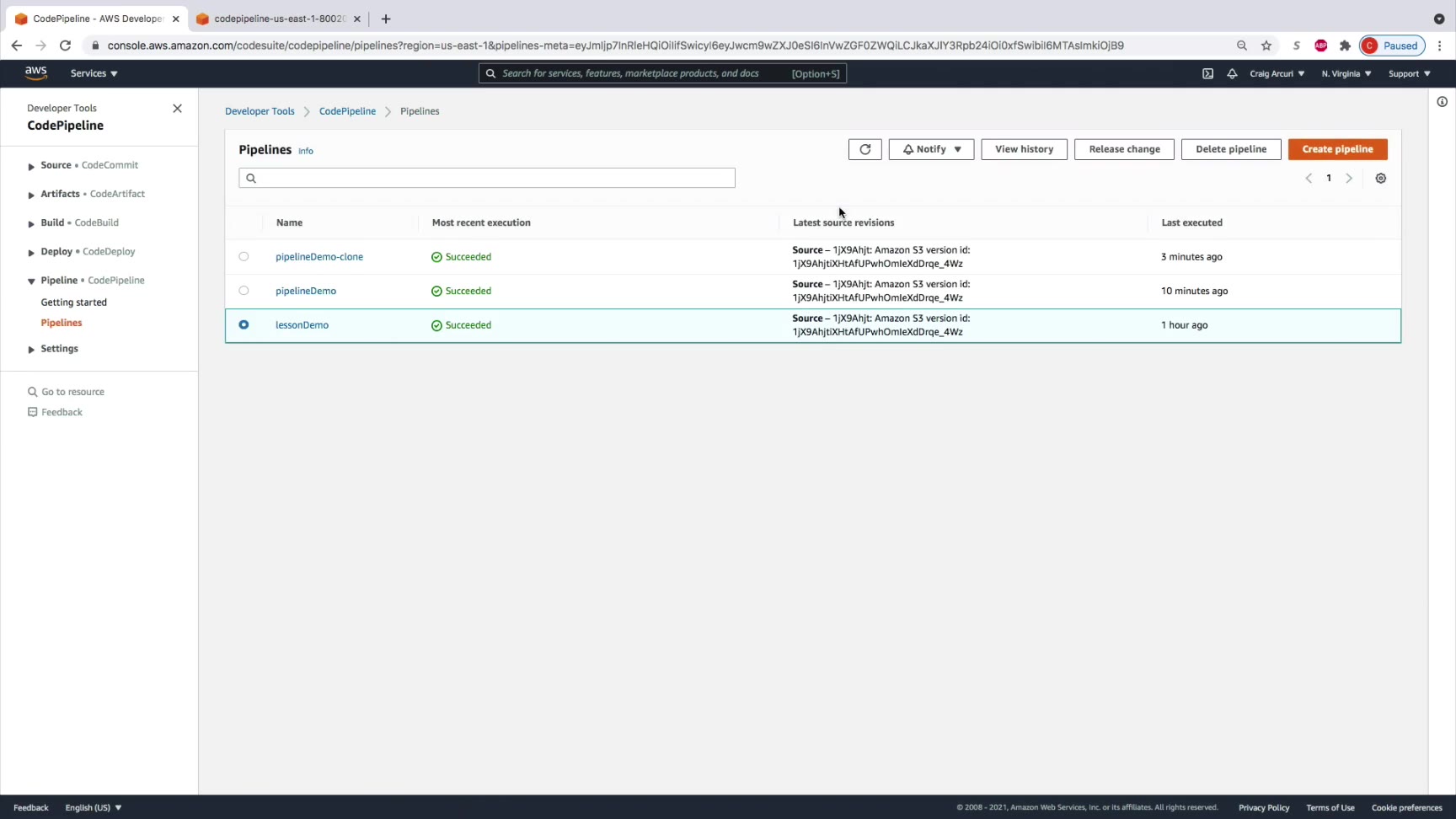This screenshot has height=819, width=1456.
Task: Open the Privacy Policy footer link
Action: pyautogui.click(x=1264, y=807)
